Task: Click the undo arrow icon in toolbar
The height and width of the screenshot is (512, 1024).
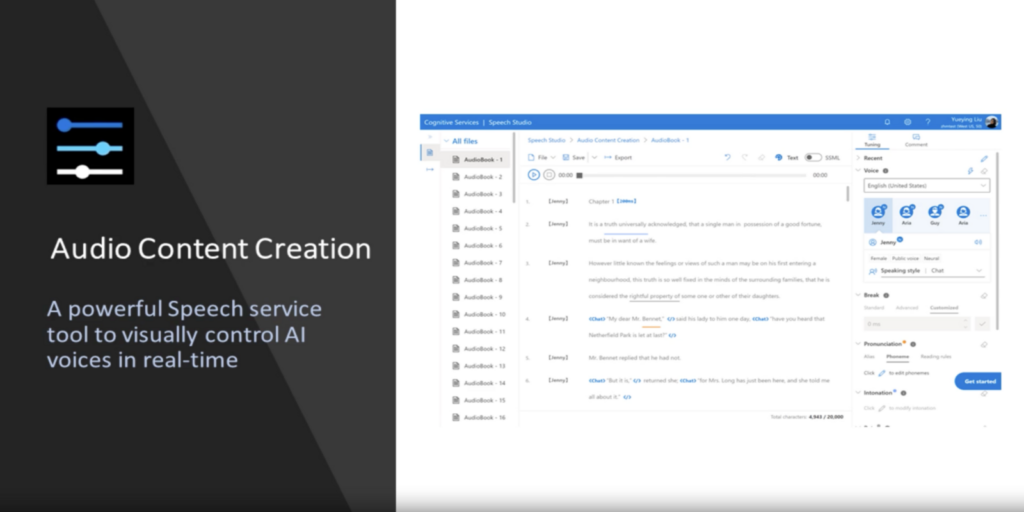Action: pos(728,157)
